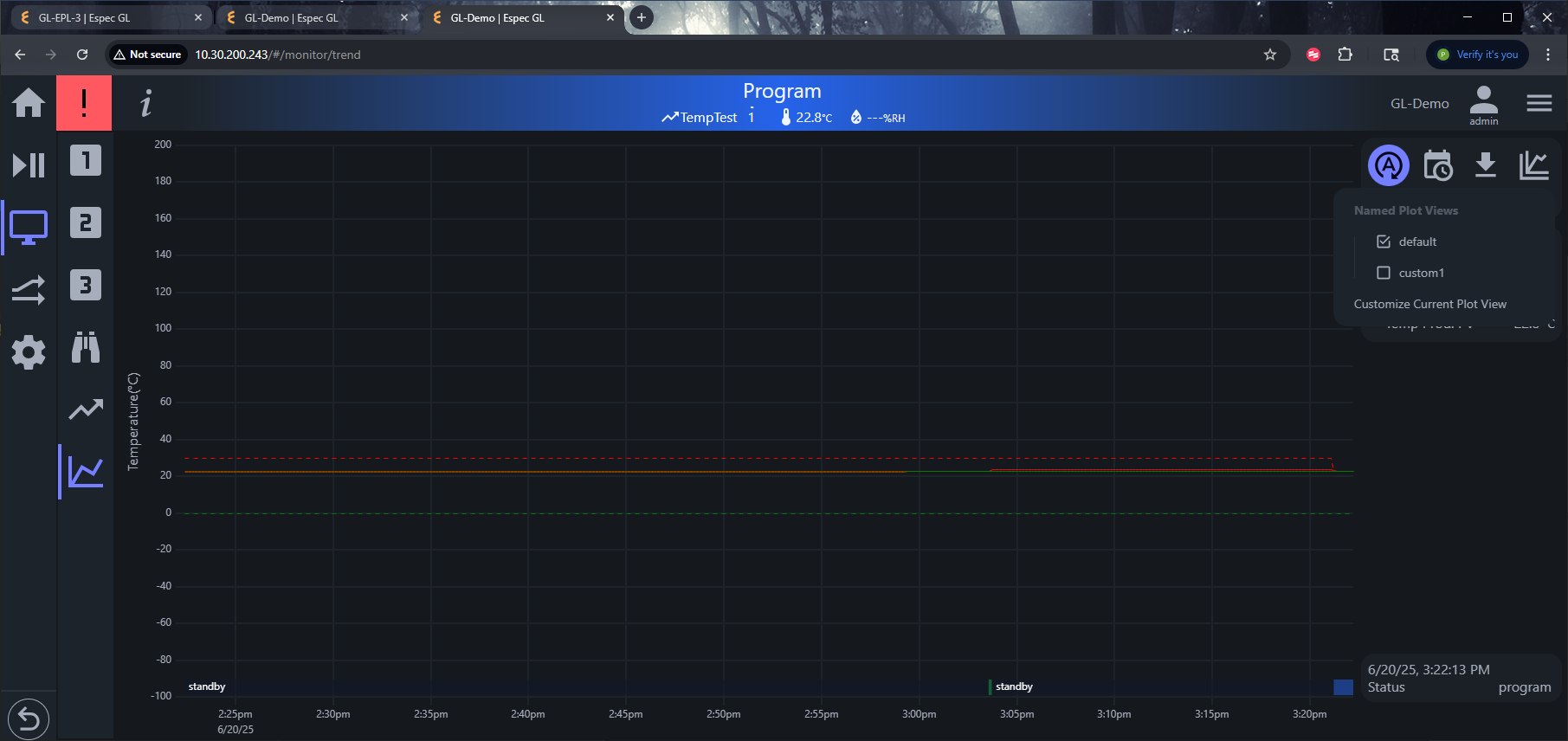Click the blue program status marker on the timeline

[1343, 687]
